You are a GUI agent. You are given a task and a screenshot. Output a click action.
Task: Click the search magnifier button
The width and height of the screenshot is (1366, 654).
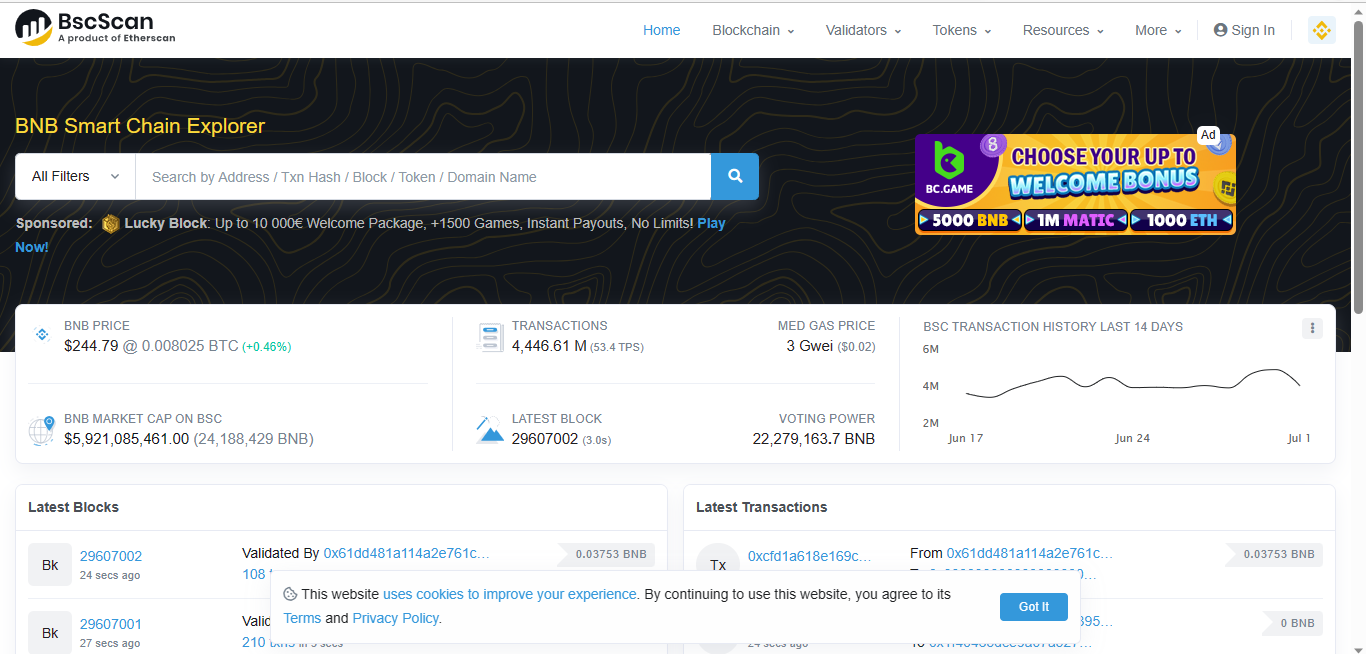pyautogui.click(x=735, y=176)
